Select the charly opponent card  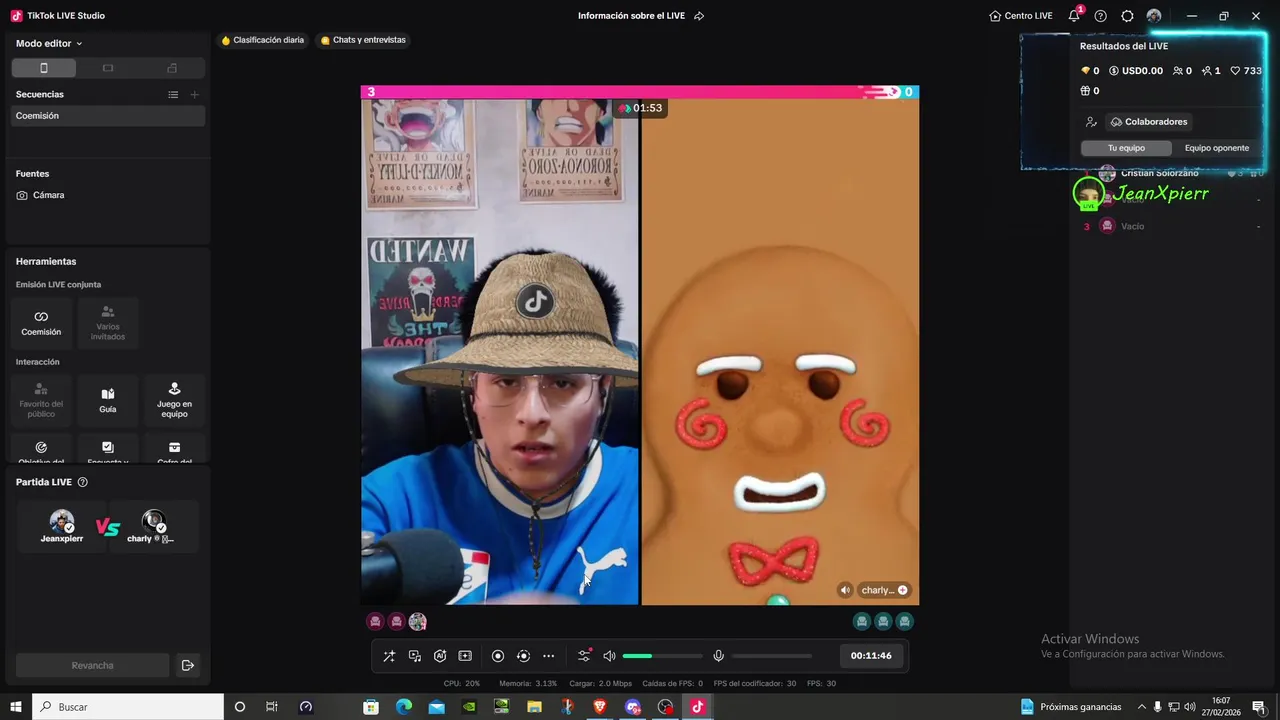[x=153, y=526]
